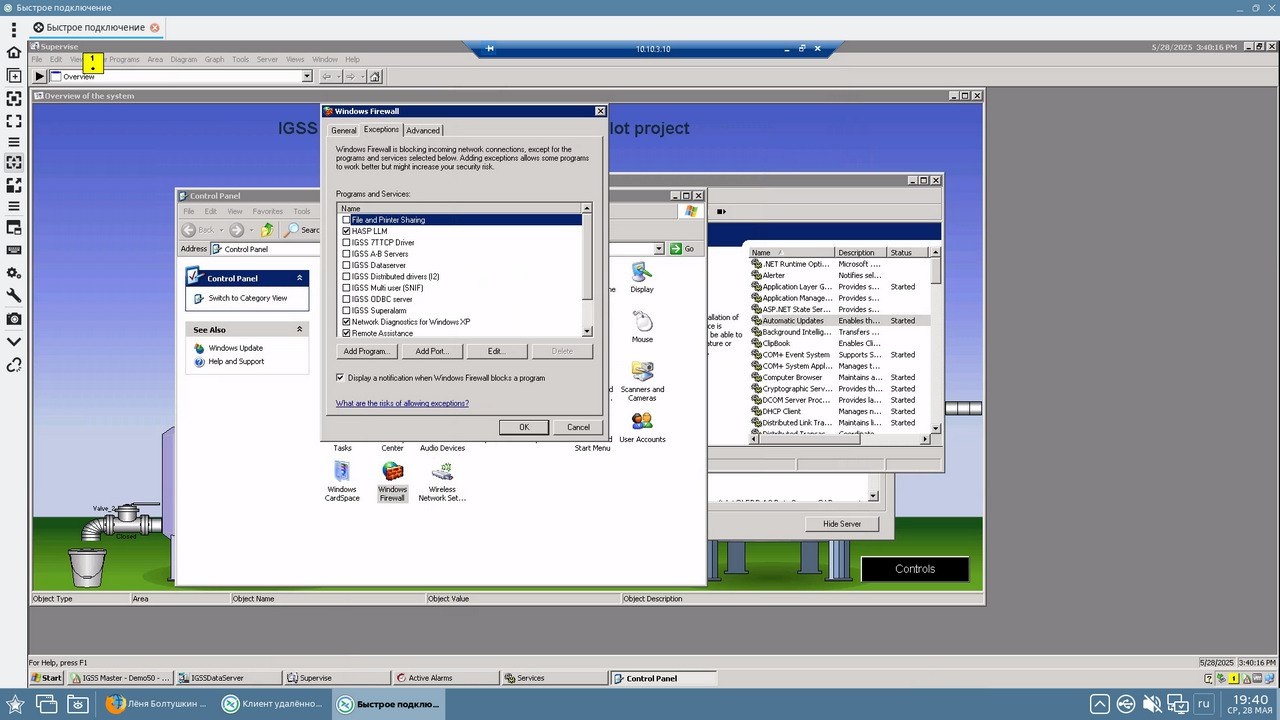Open Scanners and Cameras icon
Screen dimensions: 1280x720
[x=642, y=371]
